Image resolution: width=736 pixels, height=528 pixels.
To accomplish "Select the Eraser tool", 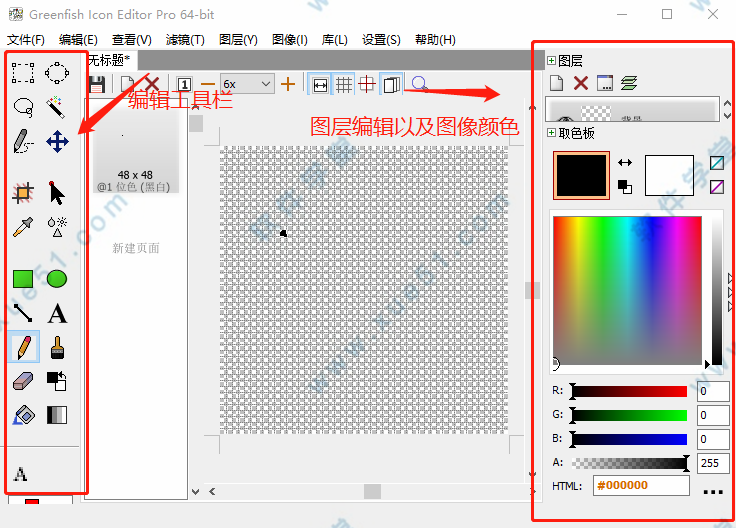I will pyautogui.click(x=23, y=381).
